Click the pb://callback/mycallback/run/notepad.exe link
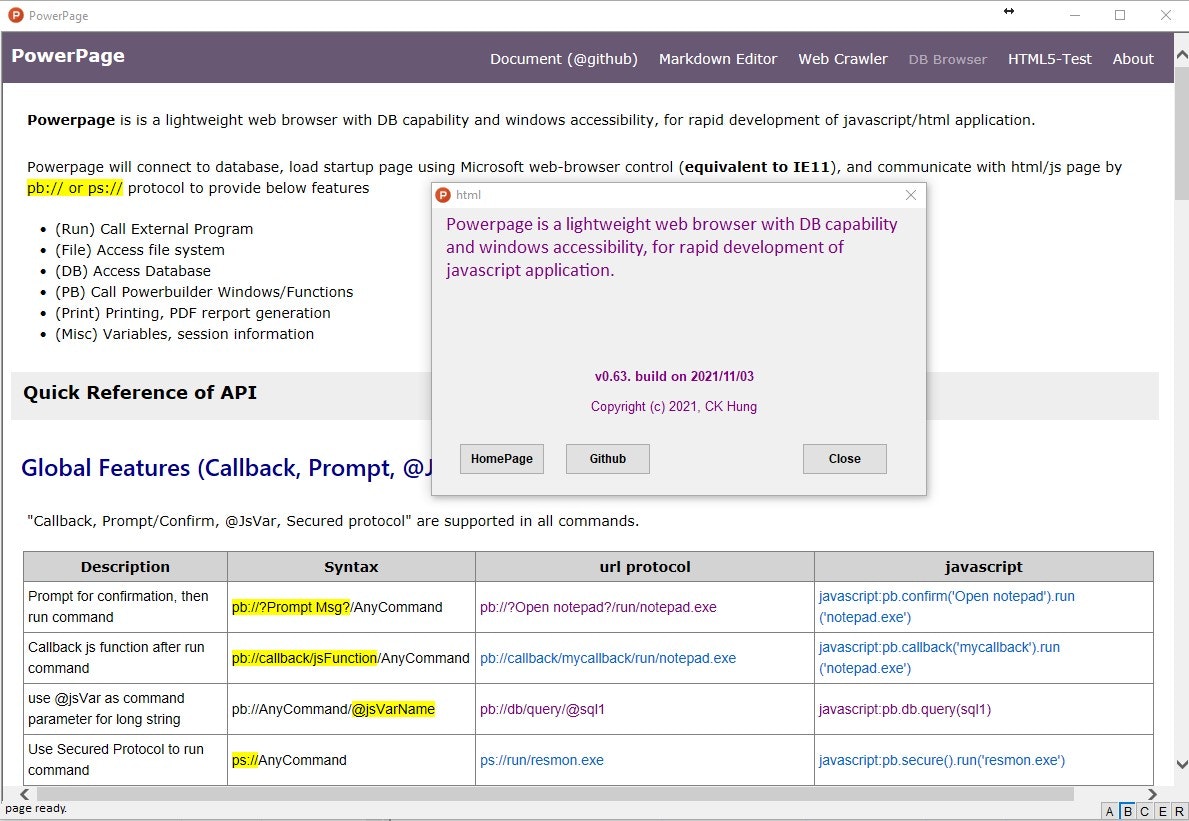 point(607,658)
